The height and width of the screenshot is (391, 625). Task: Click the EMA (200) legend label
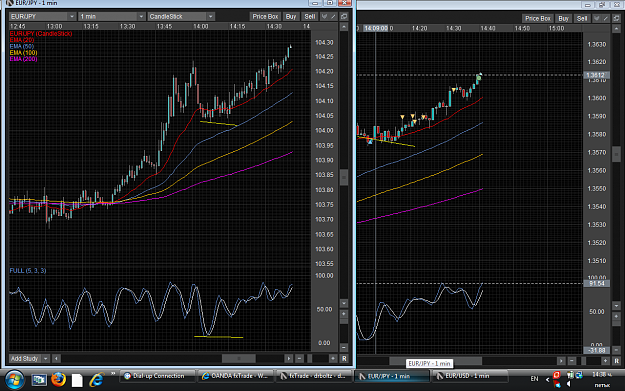click(x=24, y=59)
